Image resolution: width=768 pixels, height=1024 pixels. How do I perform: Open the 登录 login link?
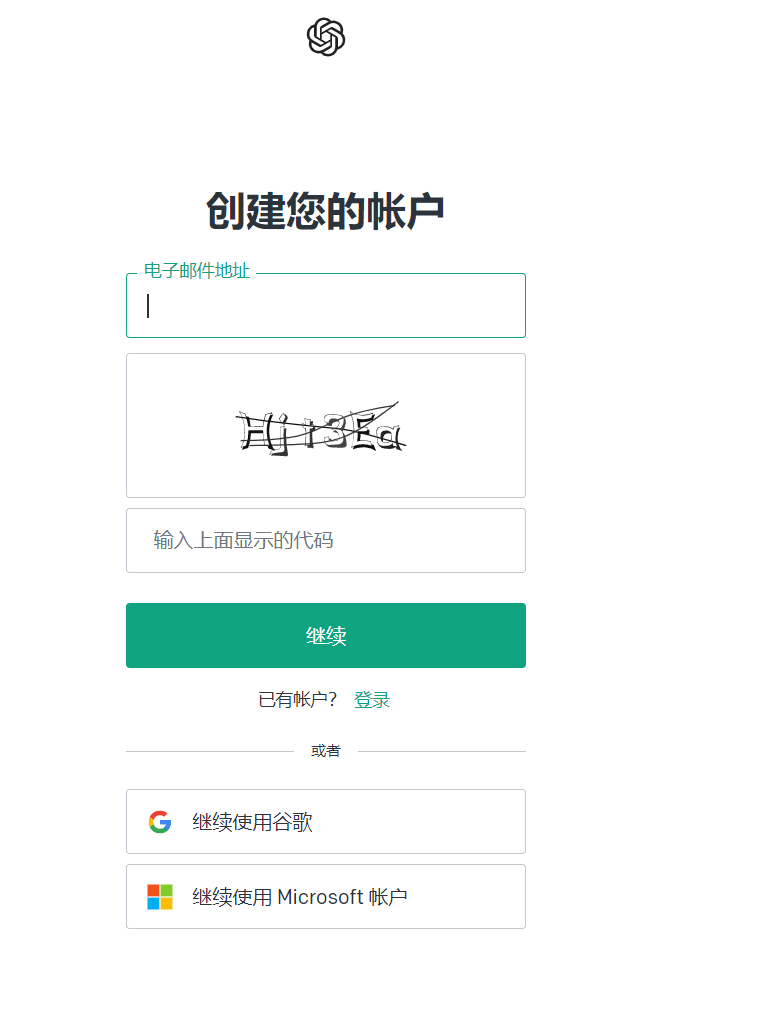[x=372, y=700]
